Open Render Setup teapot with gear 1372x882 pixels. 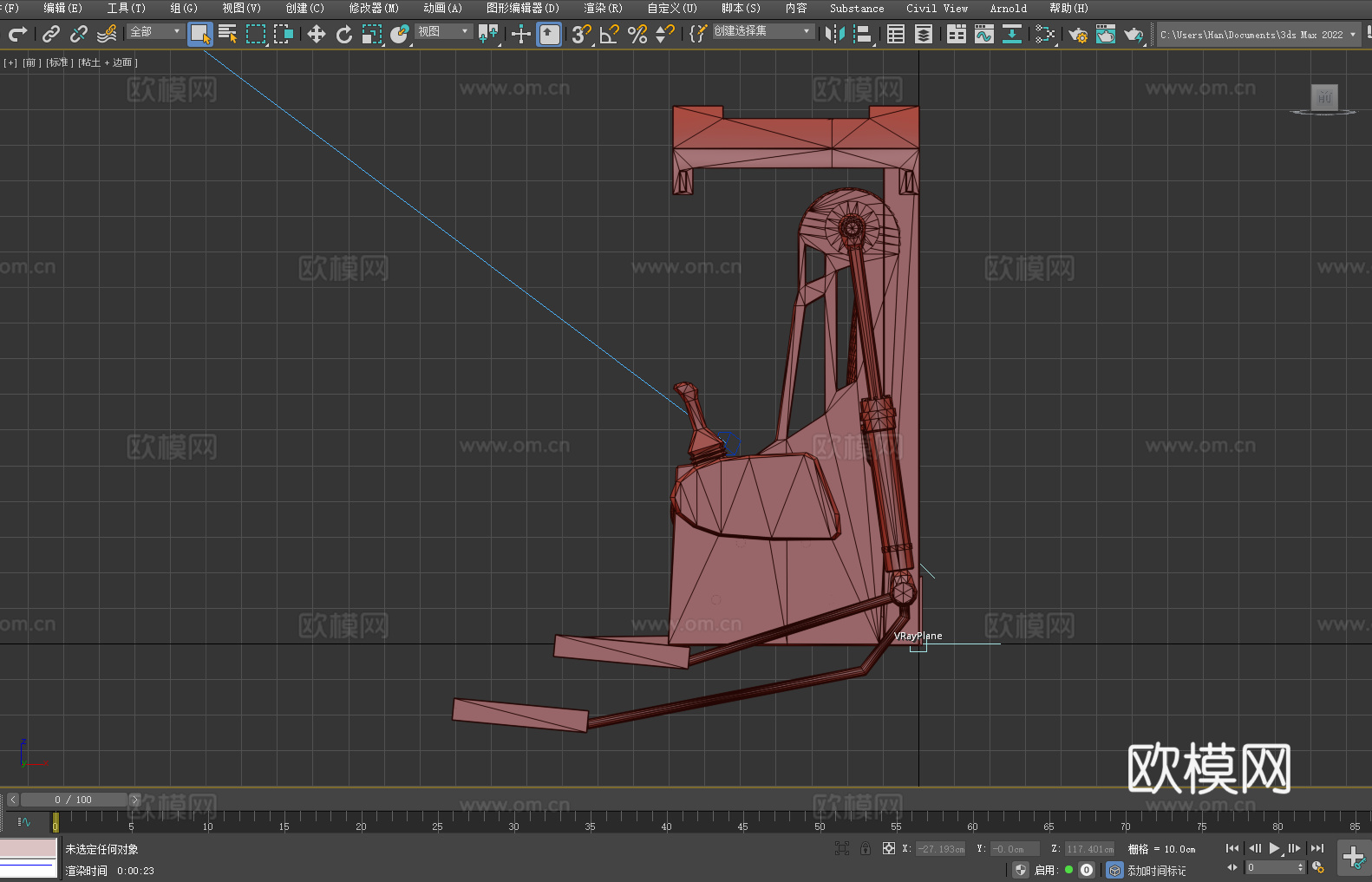(x=1078, y=34)
